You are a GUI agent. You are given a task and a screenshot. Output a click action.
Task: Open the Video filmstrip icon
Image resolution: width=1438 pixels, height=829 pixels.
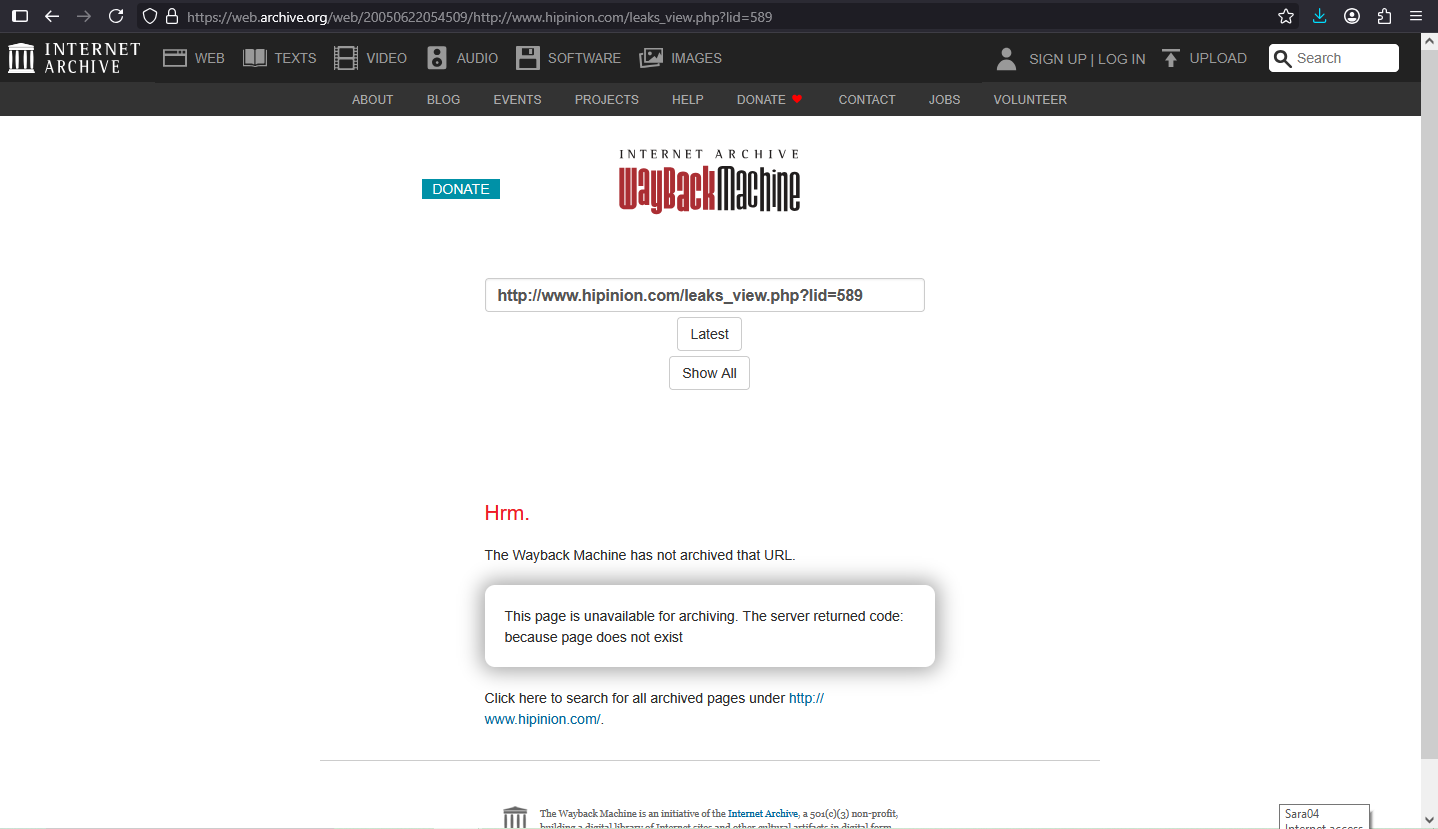346,58
